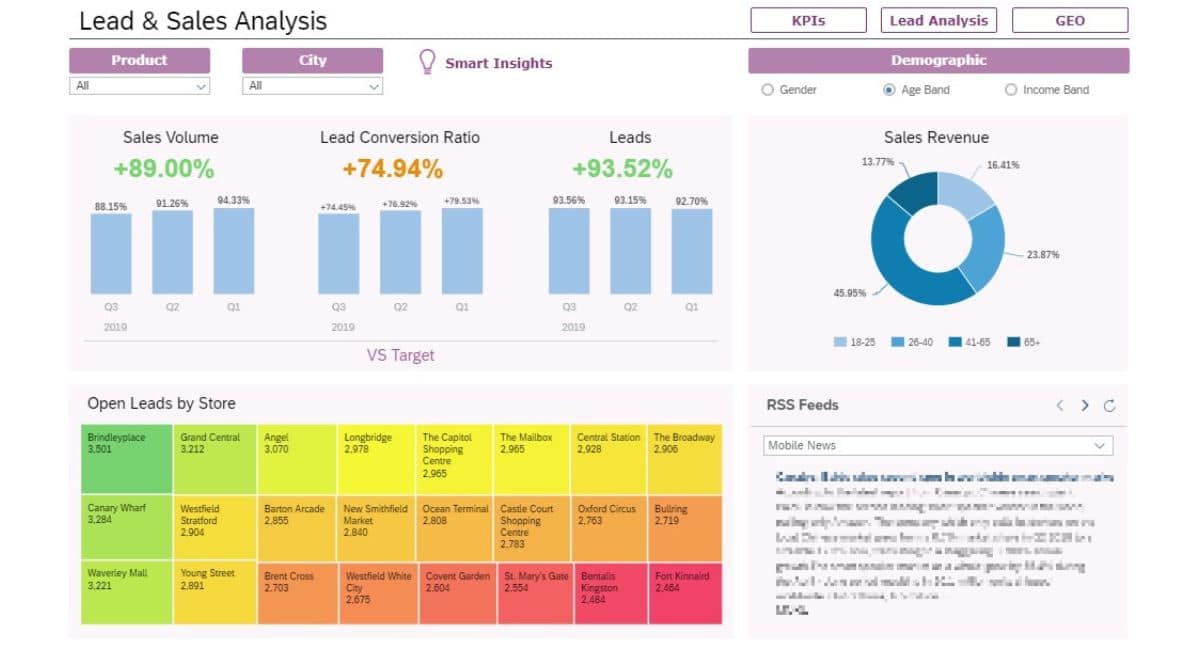The image size is (1200, 650).
Task: Select the Age Band radio option
Action: (889, 90)
